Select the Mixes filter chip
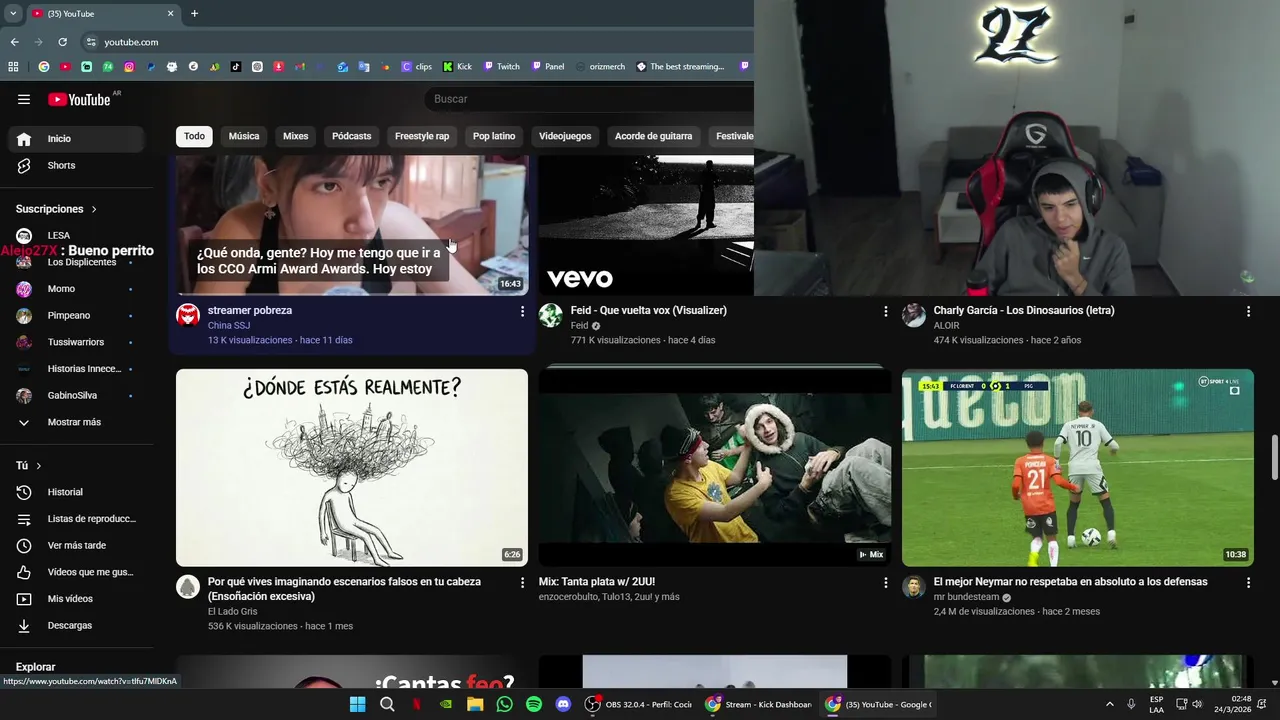 [x=296, y=136]
